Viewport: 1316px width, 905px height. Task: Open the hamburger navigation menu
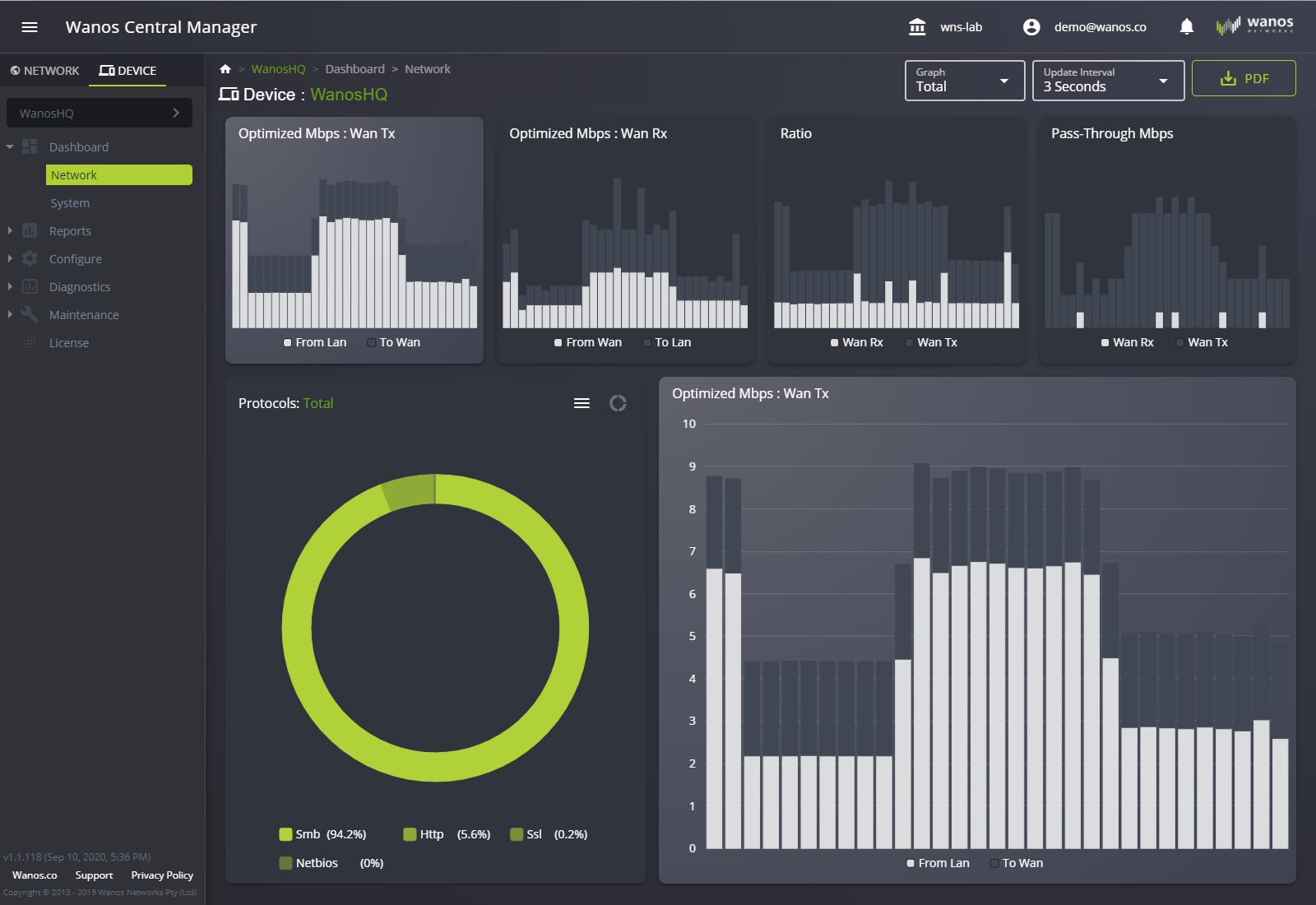(30, 27)
